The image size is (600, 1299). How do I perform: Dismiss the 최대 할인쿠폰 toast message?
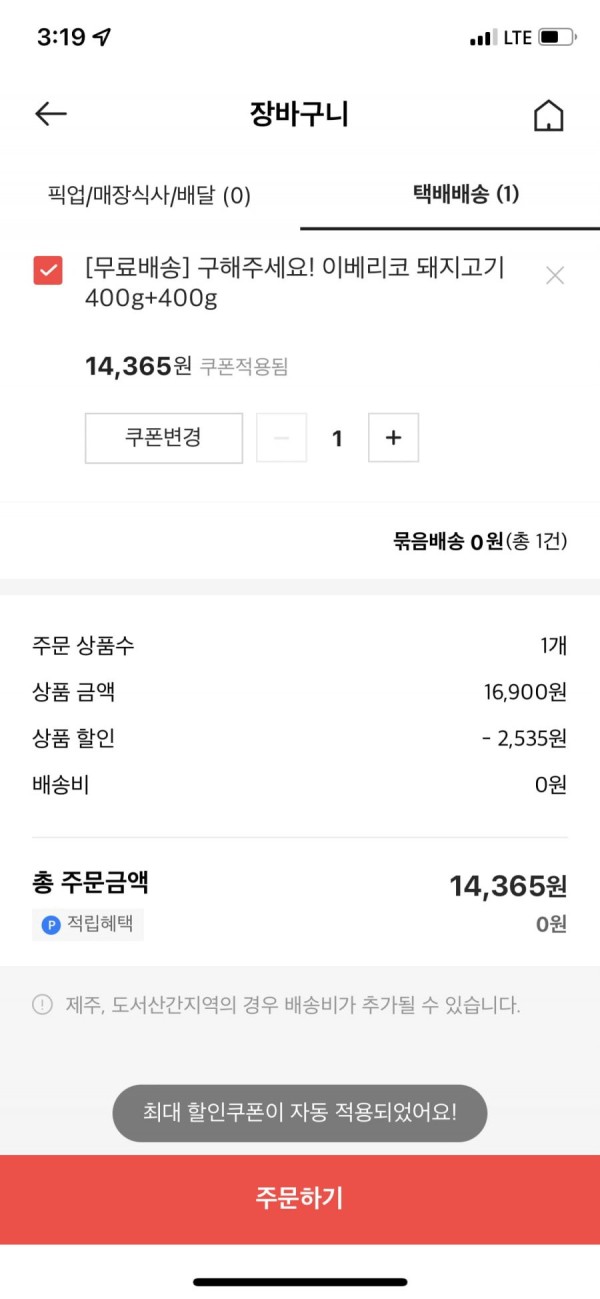[x=300, y=1113]
